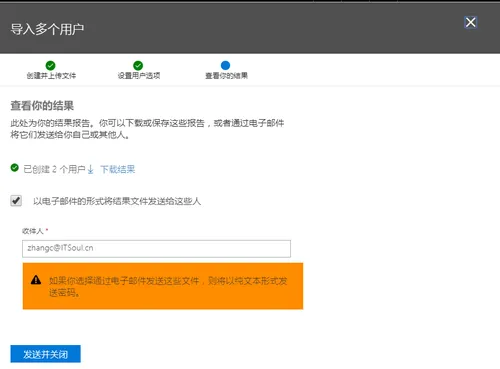This screenshot has height=369, width=500.
Task: Click the 发送并关闭 button
Action: (45, 354)
